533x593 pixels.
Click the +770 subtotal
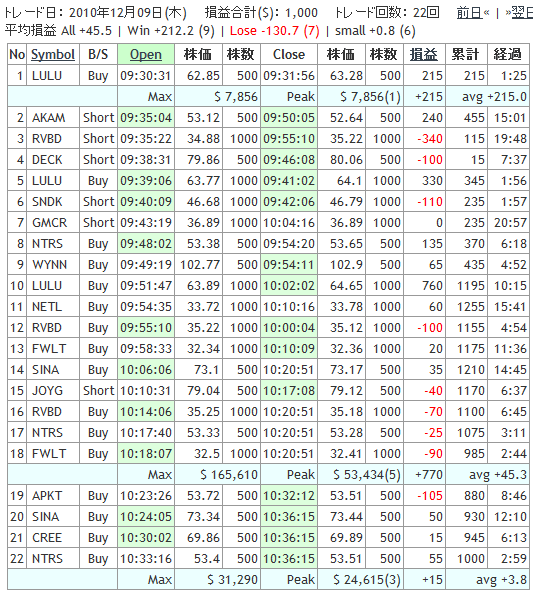(429, 475)
